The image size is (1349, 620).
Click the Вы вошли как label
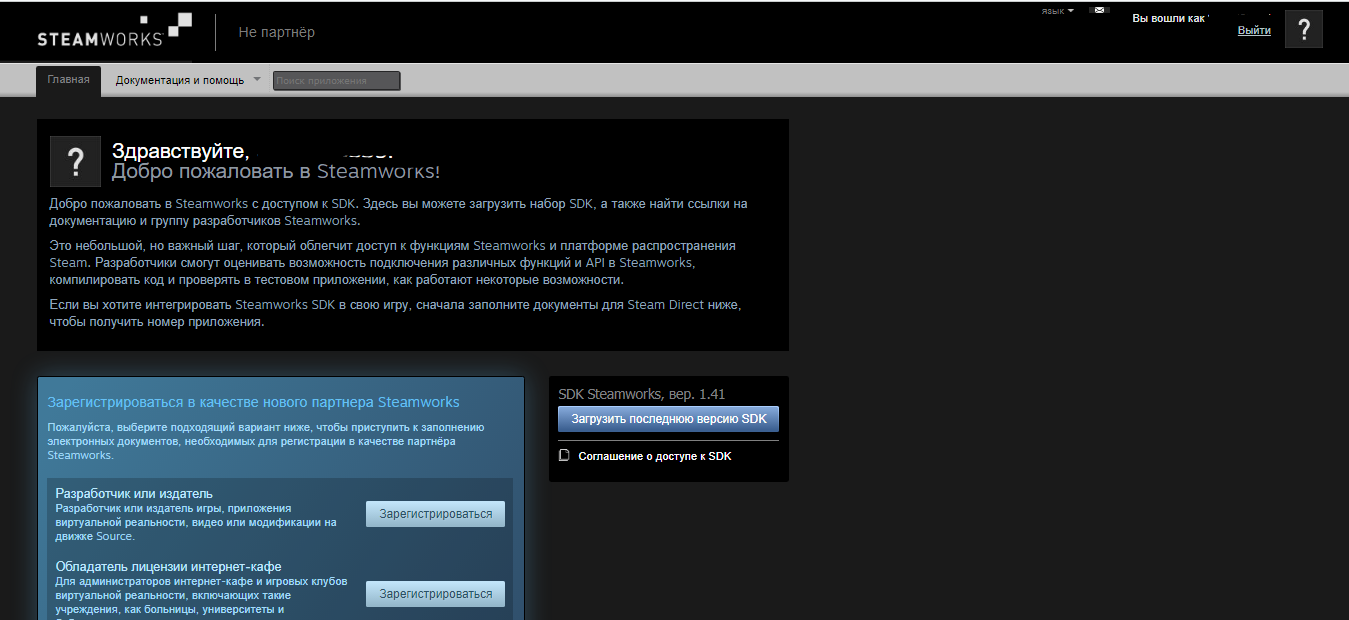tap(1168, 18)
